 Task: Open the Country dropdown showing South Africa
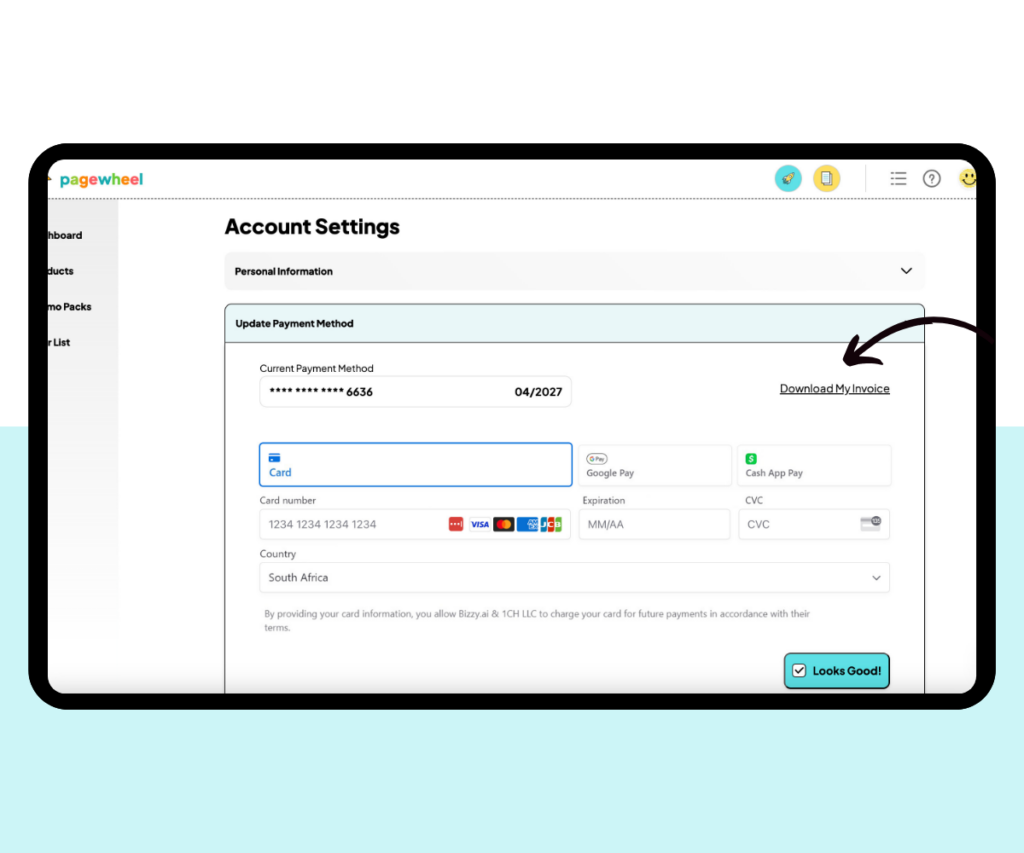coord(574,577)
